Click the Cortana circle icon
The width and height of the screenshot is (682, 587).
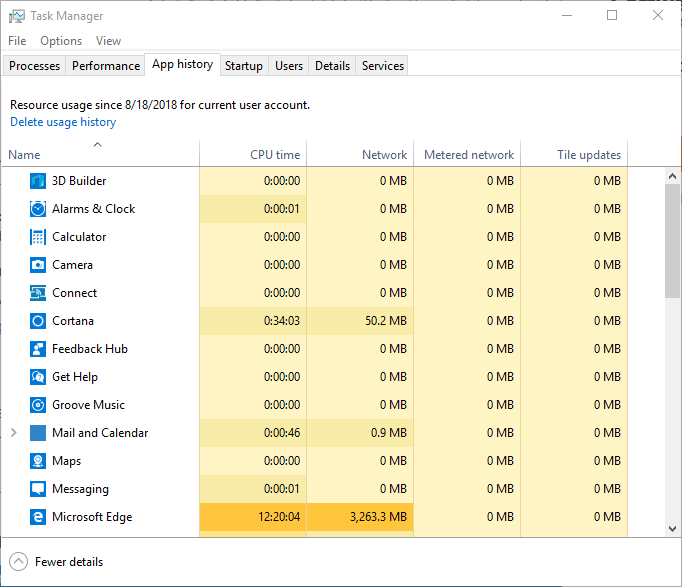(x=38, y=321)
